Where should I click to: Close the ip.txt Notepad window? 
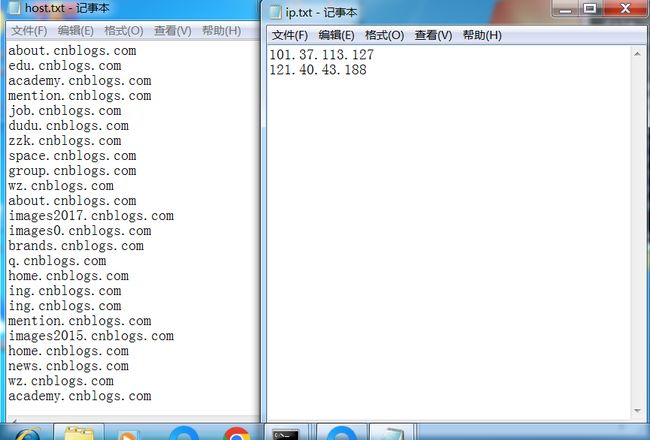click(x=625, y=8)
